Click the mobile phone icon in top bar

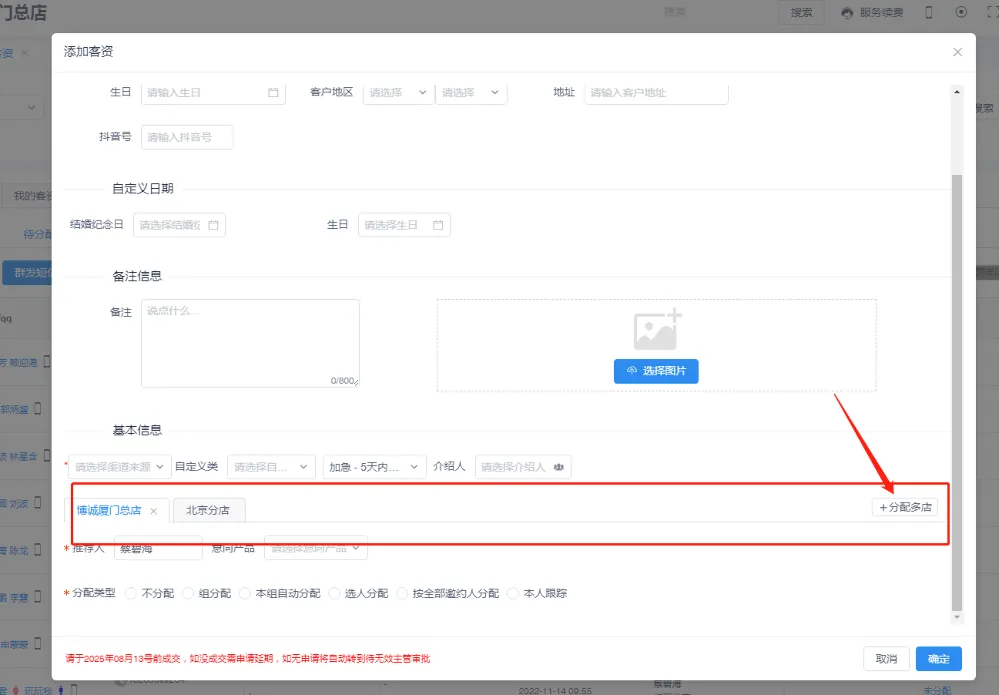click(x=929, y=12)
